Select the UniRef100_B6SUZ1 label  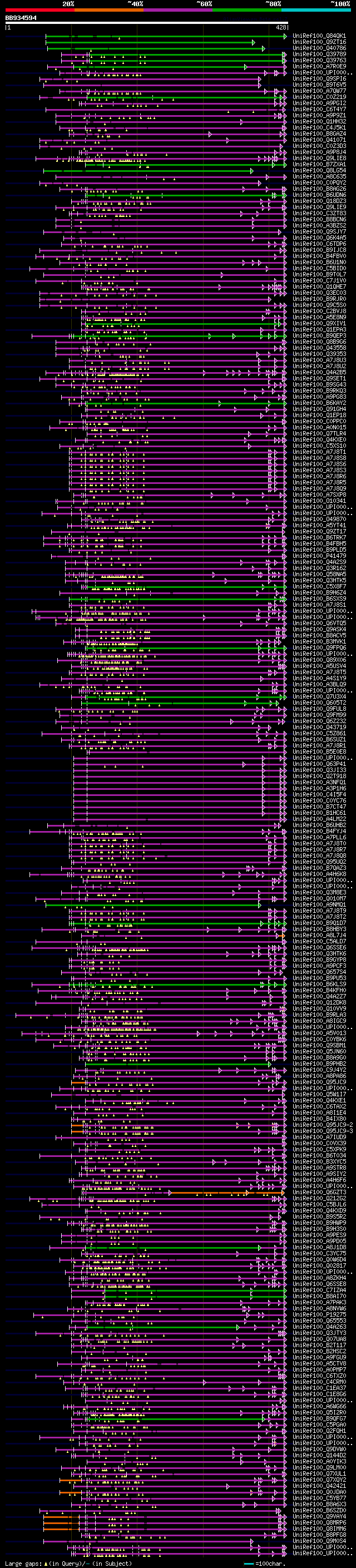[319, 739]
